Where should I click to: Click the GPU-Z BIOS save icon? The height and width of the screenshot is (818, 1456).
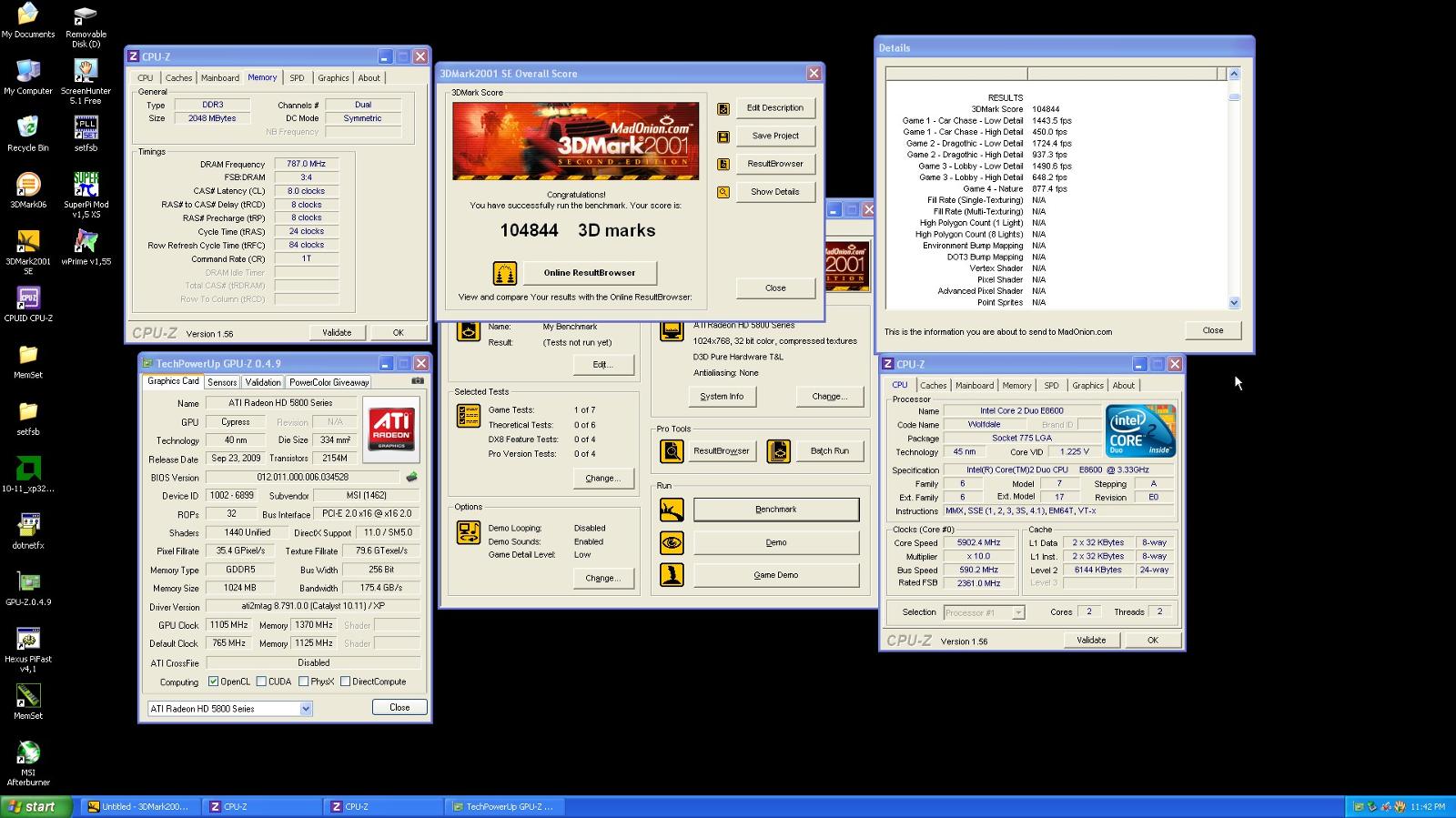point(412,477)
